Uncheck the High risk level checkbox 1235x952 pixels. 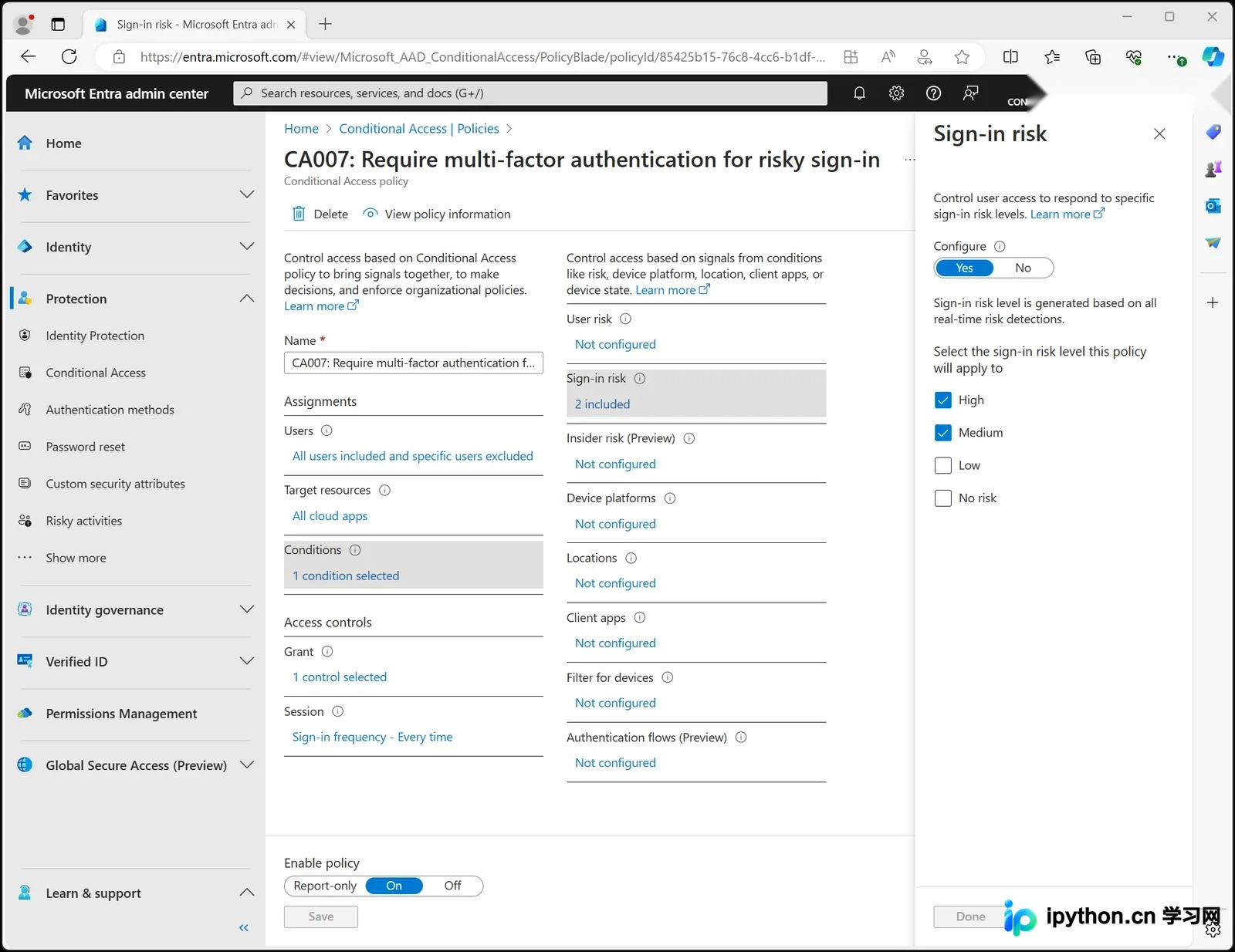[942, 400]
